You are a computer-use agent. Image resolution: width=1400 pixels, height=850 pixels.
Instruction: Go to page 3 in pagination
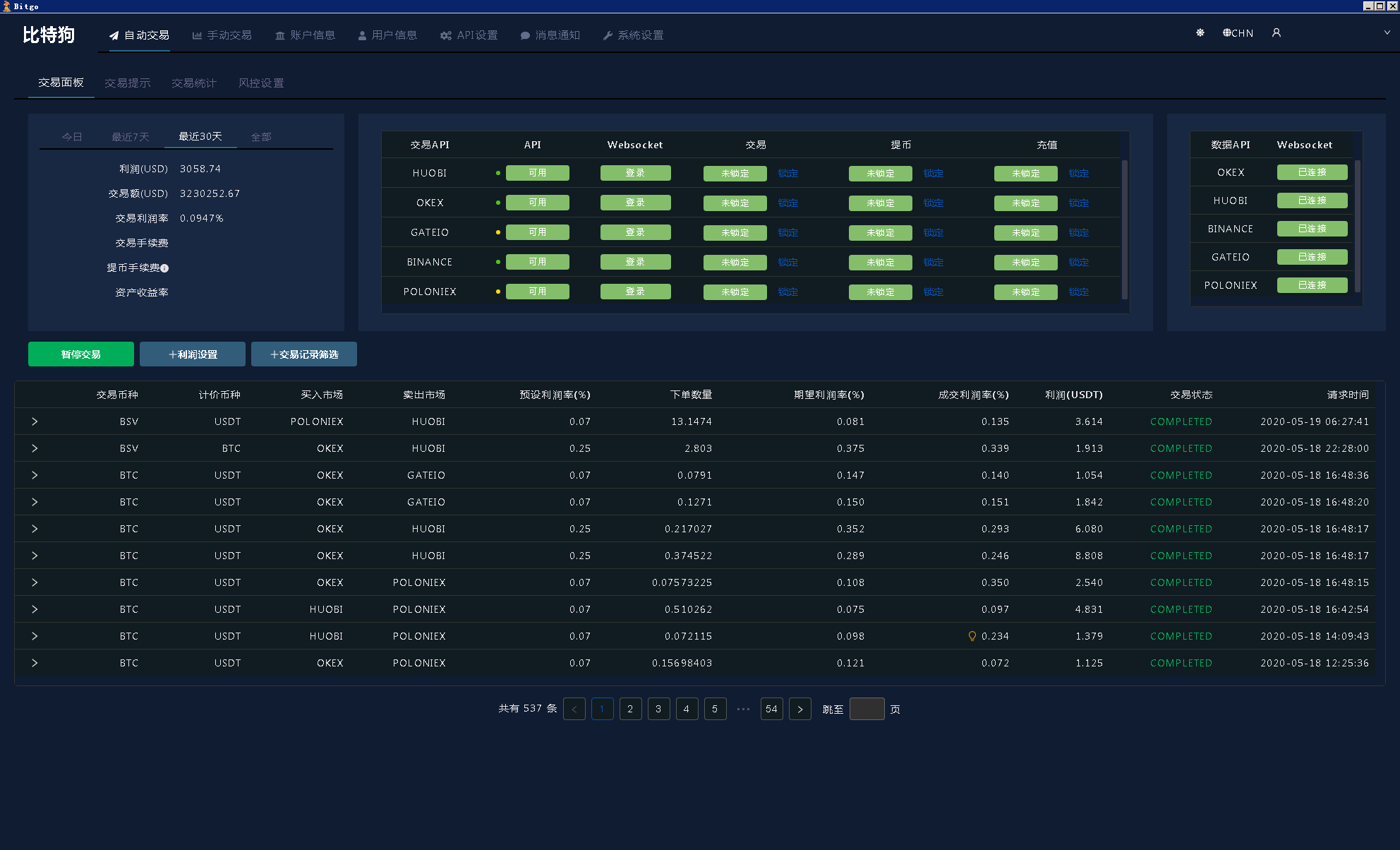point(658,709)
